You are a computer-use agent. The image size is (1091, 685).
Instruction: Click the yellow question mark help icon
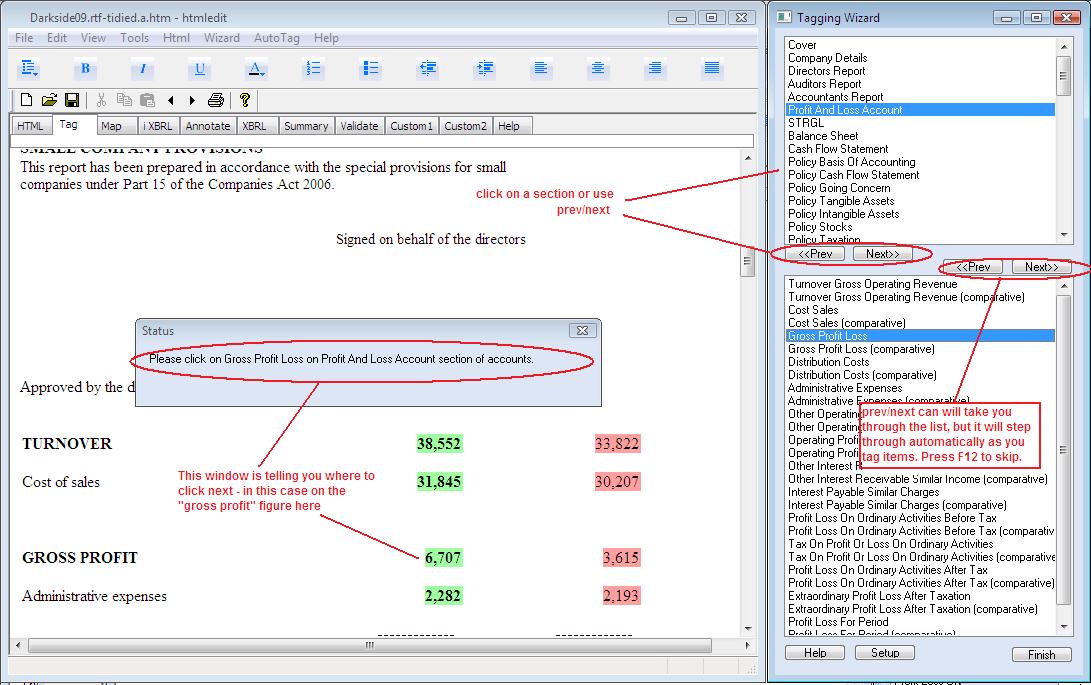tap(245, 100)
